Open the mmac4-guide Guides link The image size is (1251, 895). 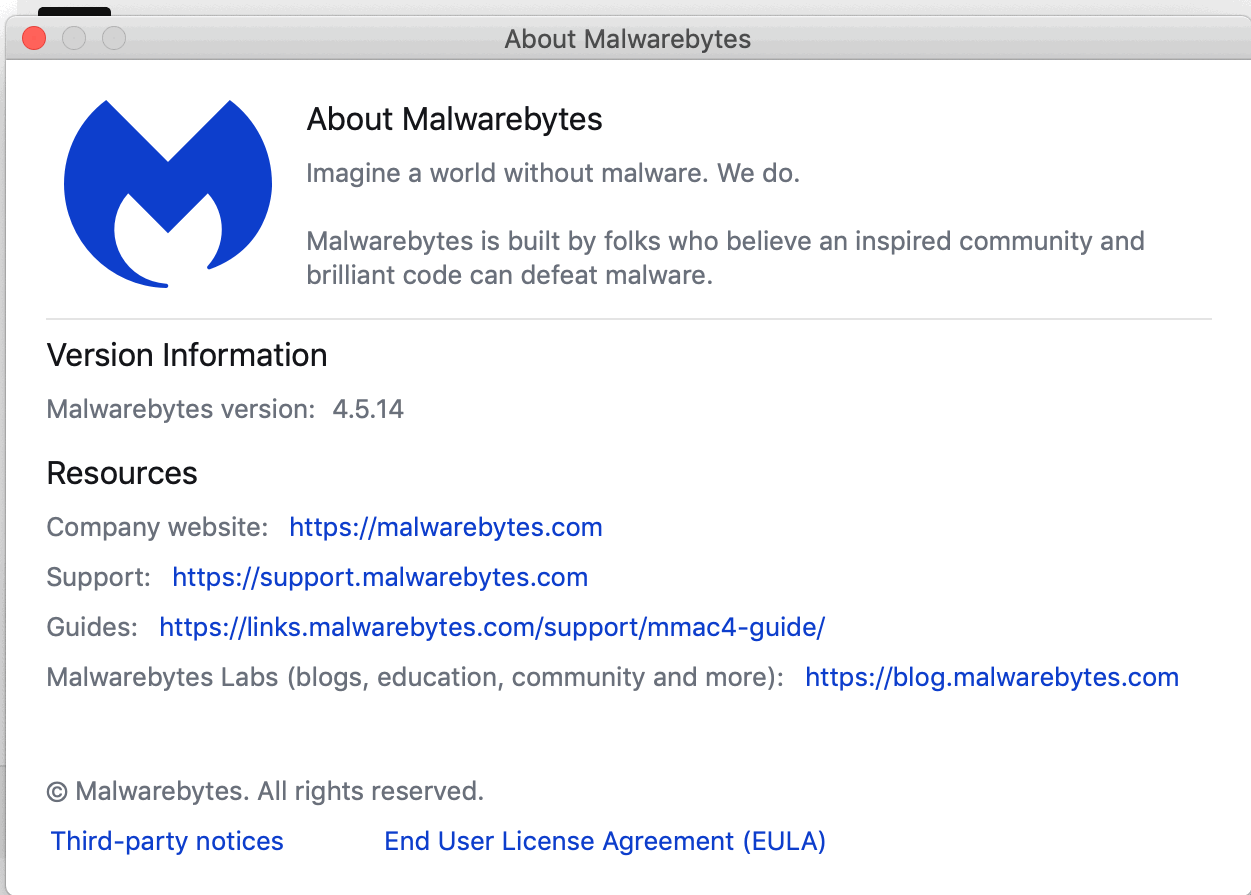pyautogui.click(x=492, y=627)
